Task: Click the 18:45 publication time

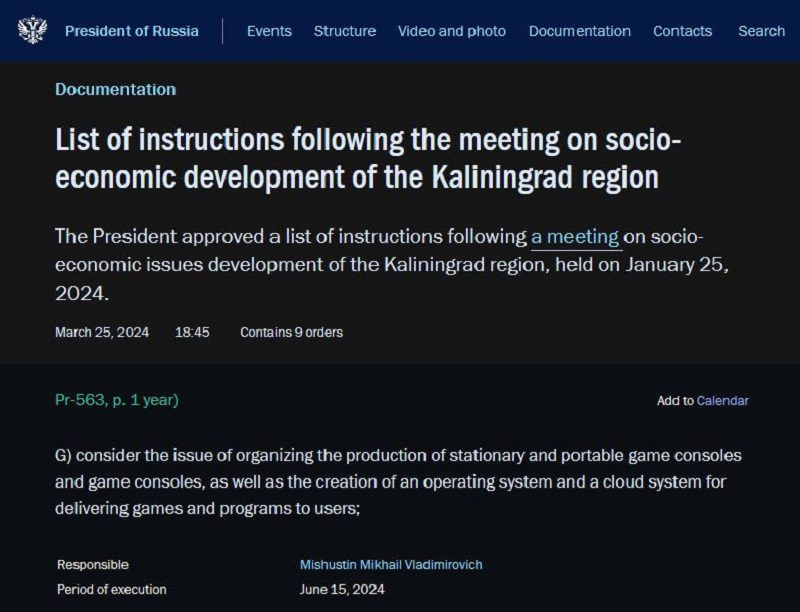Action: coord(192,333)
